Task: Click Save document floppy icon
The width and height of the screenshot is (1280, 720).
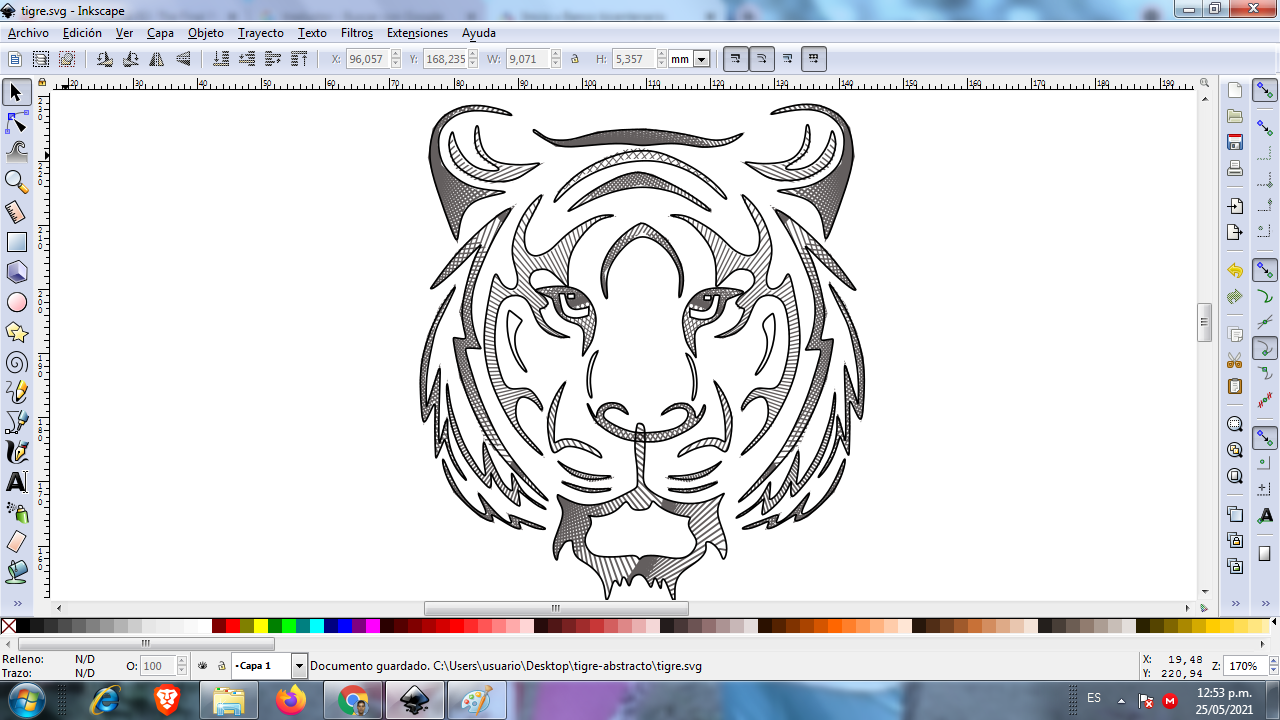Action: (1235, 142)
